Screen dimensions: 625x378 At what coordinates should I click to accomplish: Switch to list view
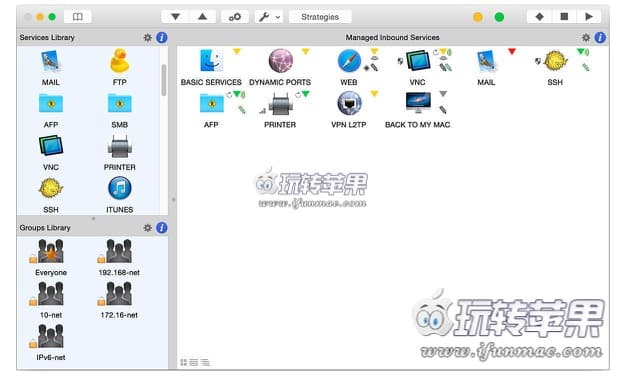(x=194, y=362)
